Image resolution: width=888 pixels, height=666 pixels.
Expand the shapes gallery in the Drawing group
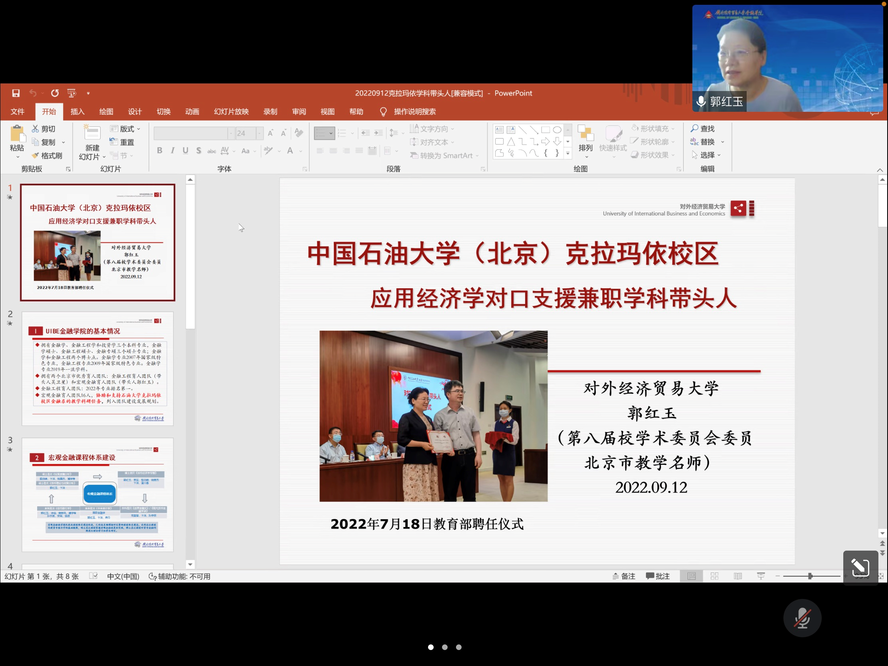[567, 155]
